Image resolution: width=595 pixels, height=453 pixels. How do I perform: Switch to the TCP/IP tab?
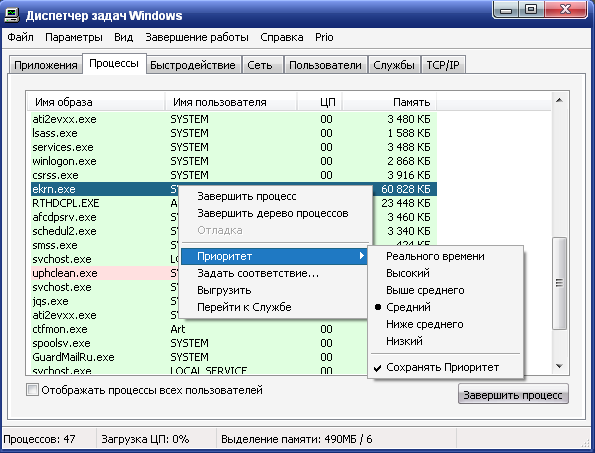pyautogui.click(x=443, y=65)
